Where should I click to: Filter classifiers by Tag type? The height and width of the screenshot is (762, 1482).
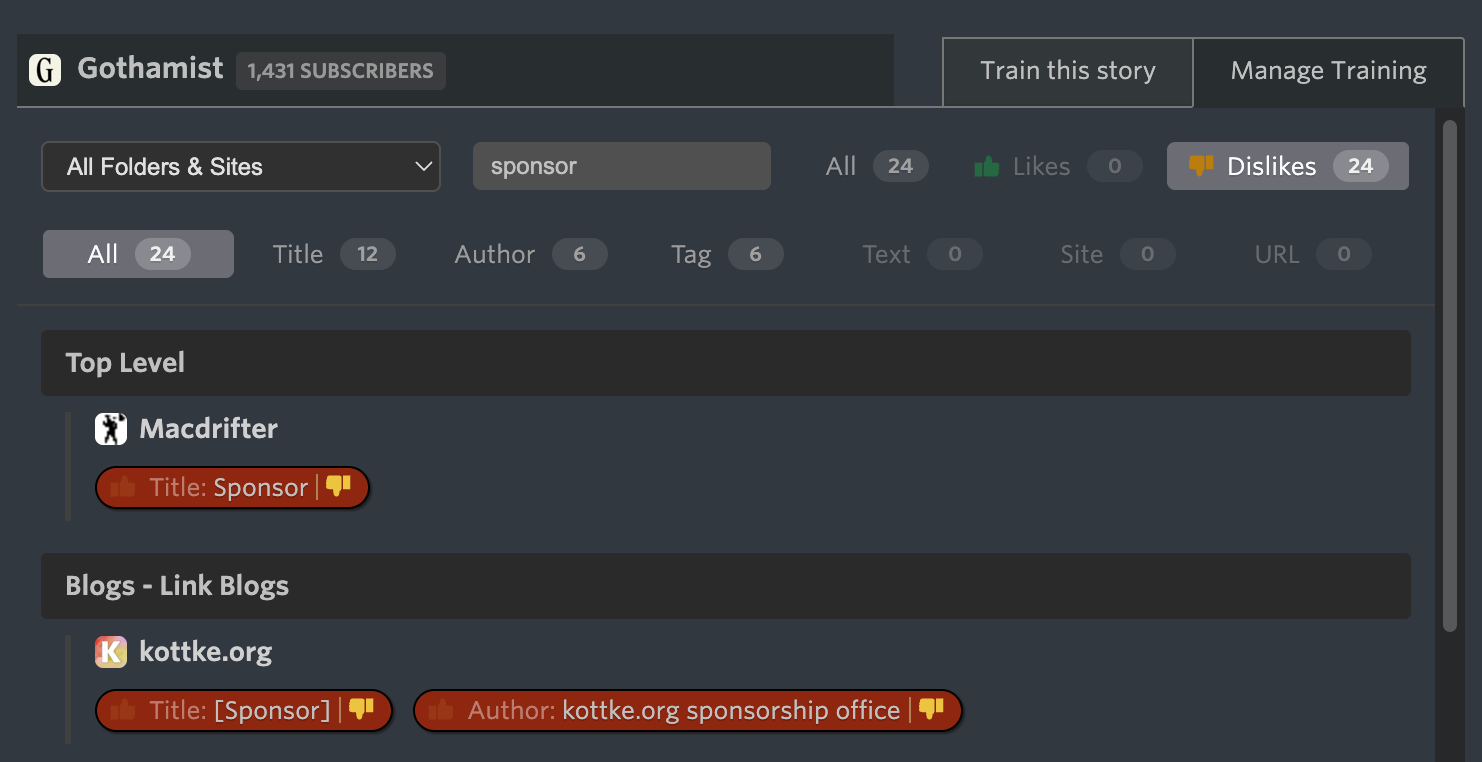click(x=726, y=254)
